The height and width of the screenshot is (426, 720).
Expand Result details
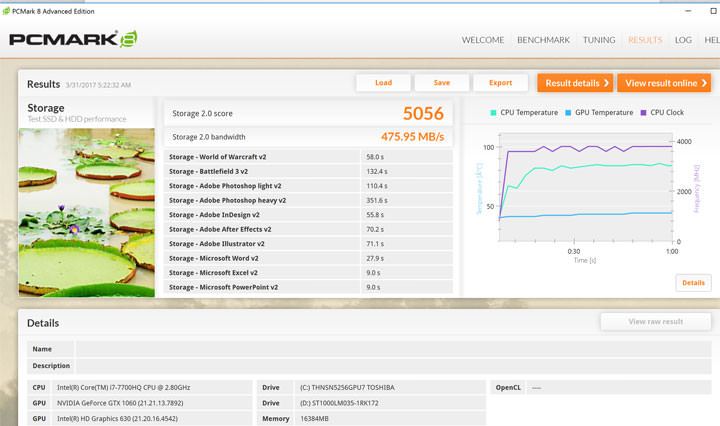[x=575, y=83]
